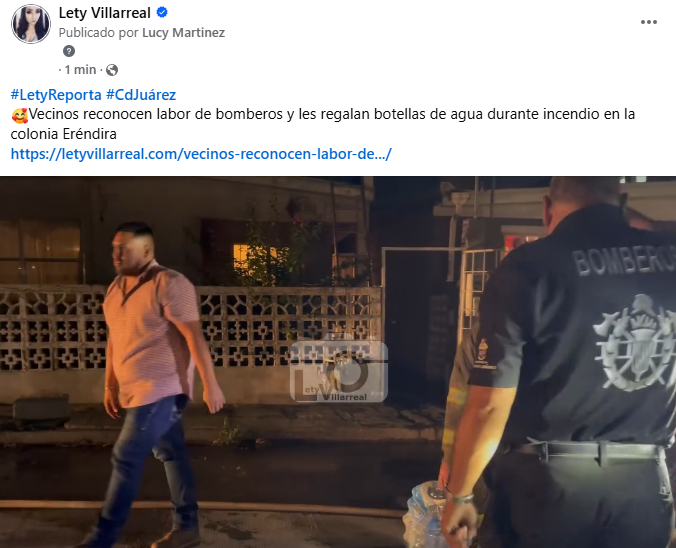Click the heart-face emoji in the post
This screenshot has height=548, width=676.
[x=19, y=115]
